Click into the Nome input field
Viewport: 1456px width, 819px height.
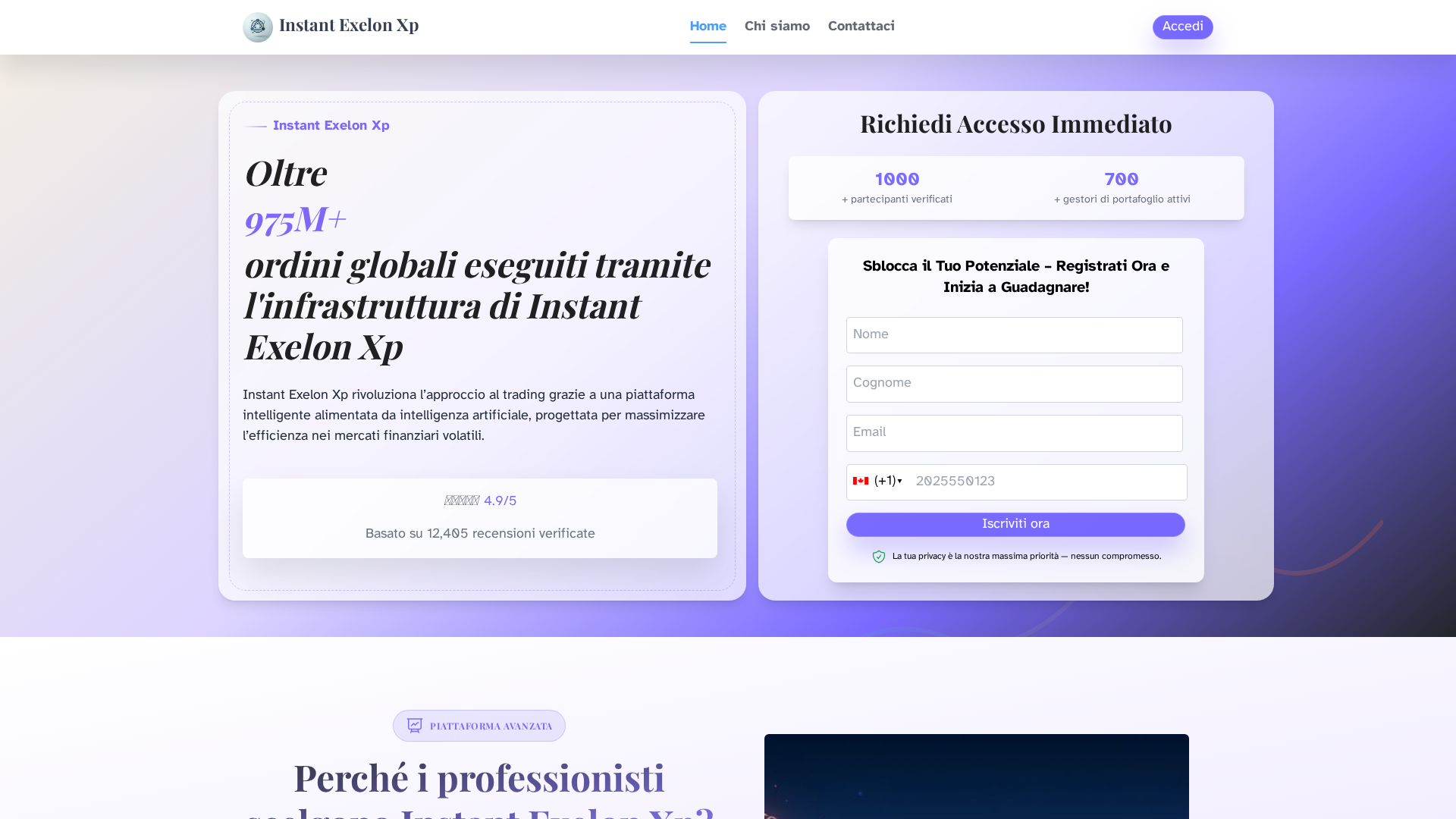pos(1014,334)
